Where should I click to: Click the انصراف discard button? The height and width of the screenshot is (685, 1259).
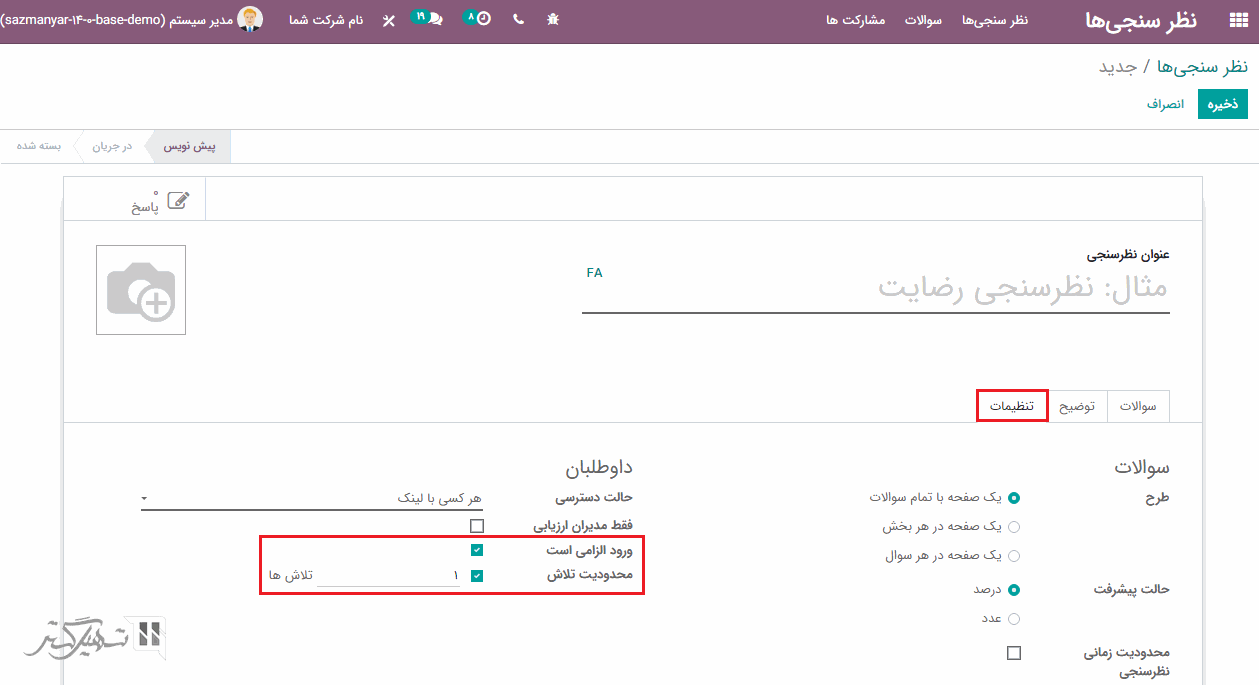coord(1165,104)
